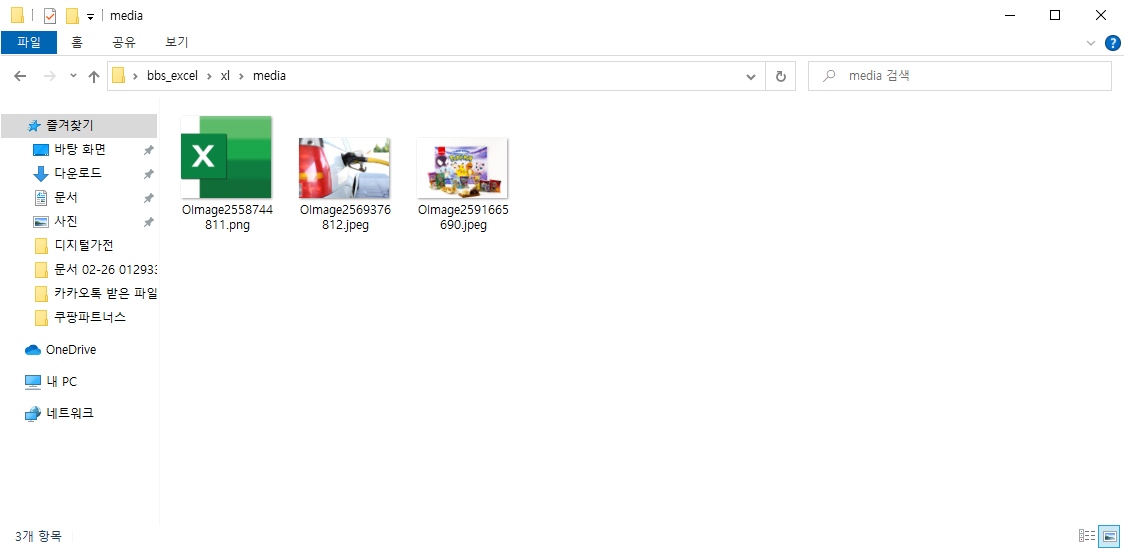
Task: Expand the ribbon with the chevron
Action: (1091, 43)
